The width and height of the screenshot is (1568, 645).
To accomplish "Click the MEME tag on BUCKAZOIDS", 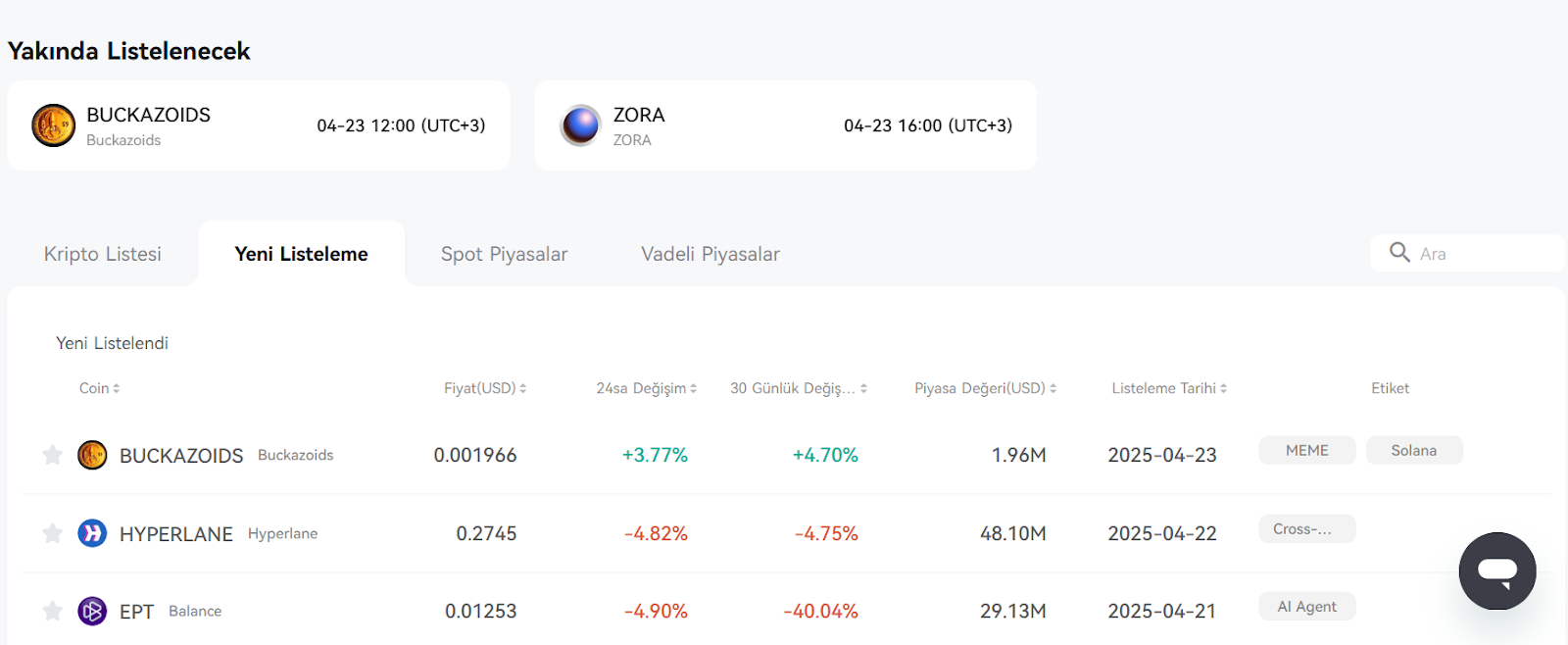I will pyautogui.click(x=1307, y=450).
